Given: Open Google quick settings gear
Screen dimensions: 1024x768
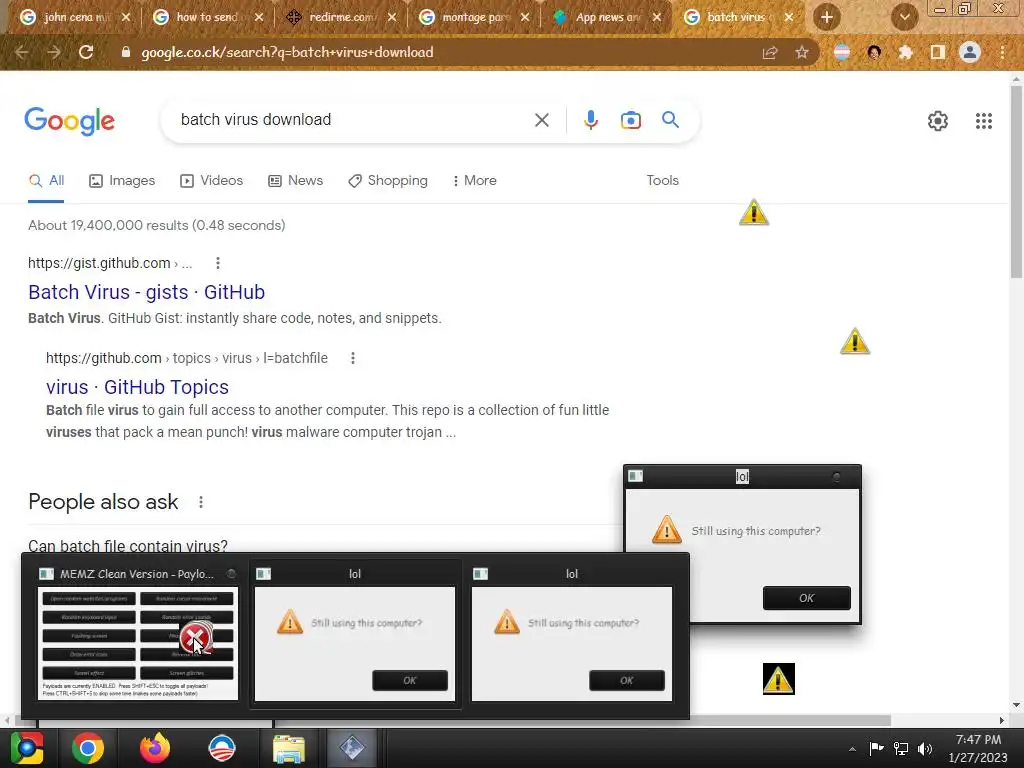Looking at the screenshot, I should 938,121.
